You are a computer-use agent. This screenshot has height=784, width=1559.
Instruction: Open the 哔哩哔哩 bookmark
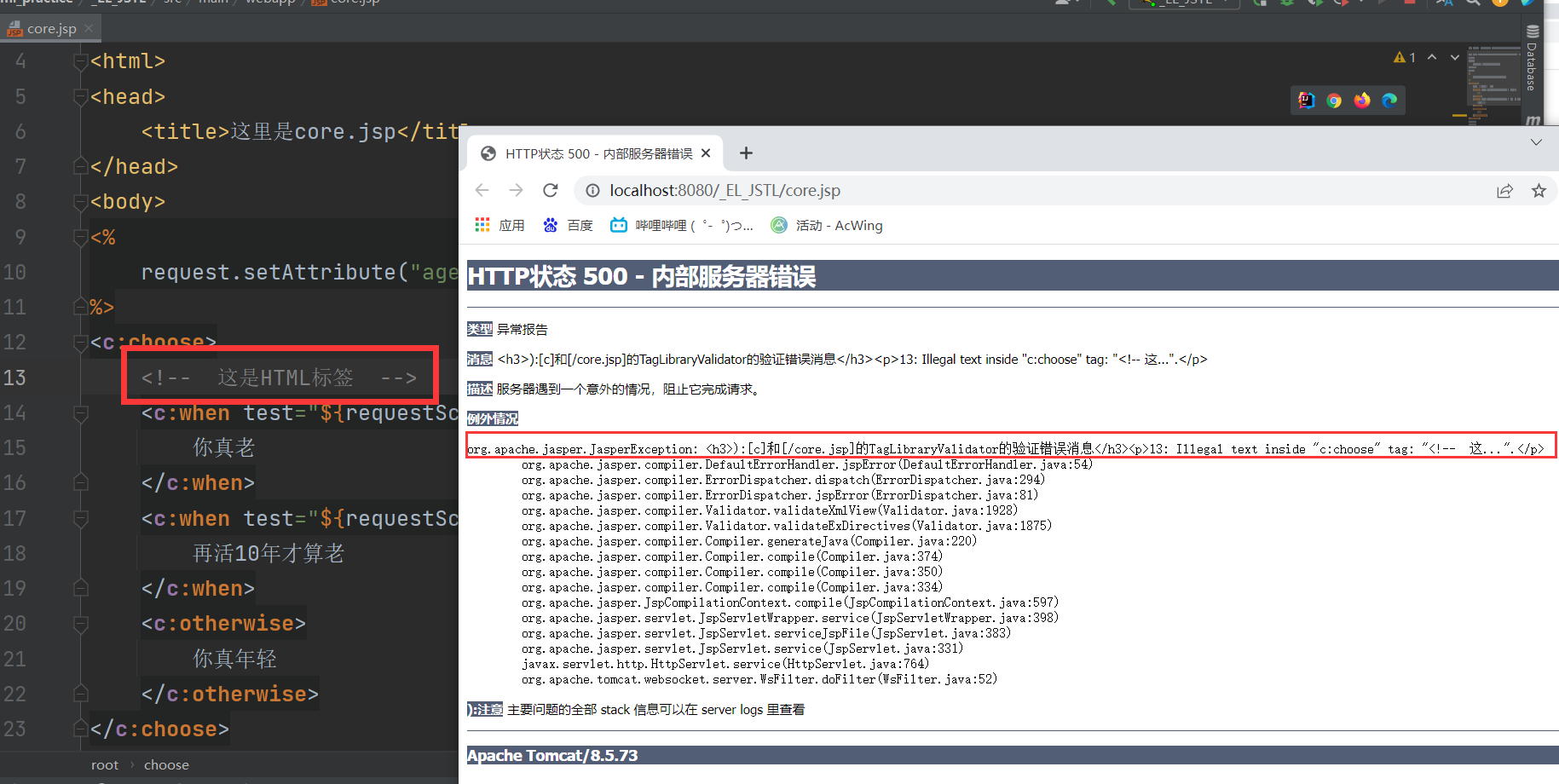(x=682, y=225)
